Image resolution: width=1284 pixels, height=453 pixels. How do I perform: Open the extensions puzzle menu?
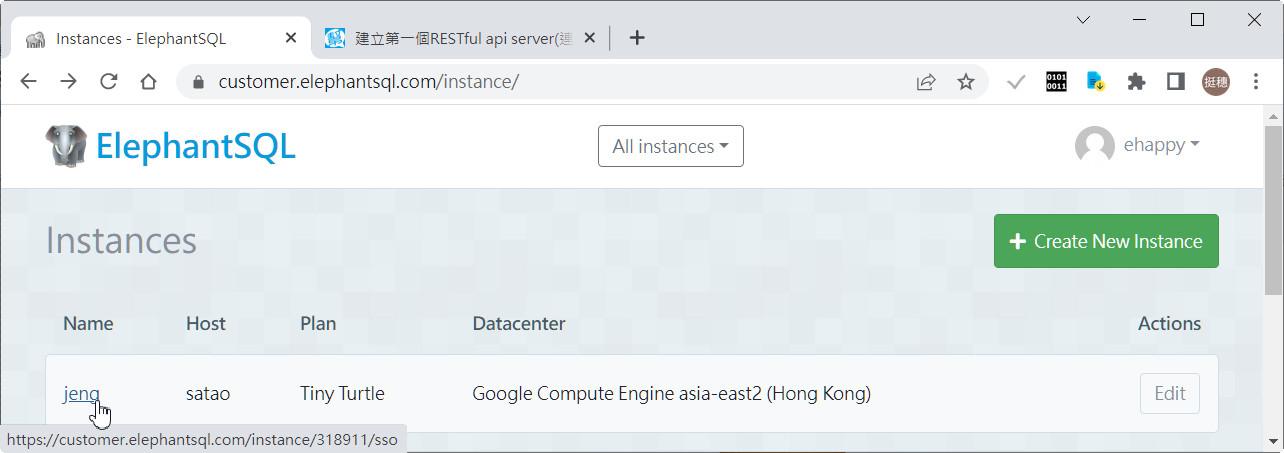pos(1136,82)
